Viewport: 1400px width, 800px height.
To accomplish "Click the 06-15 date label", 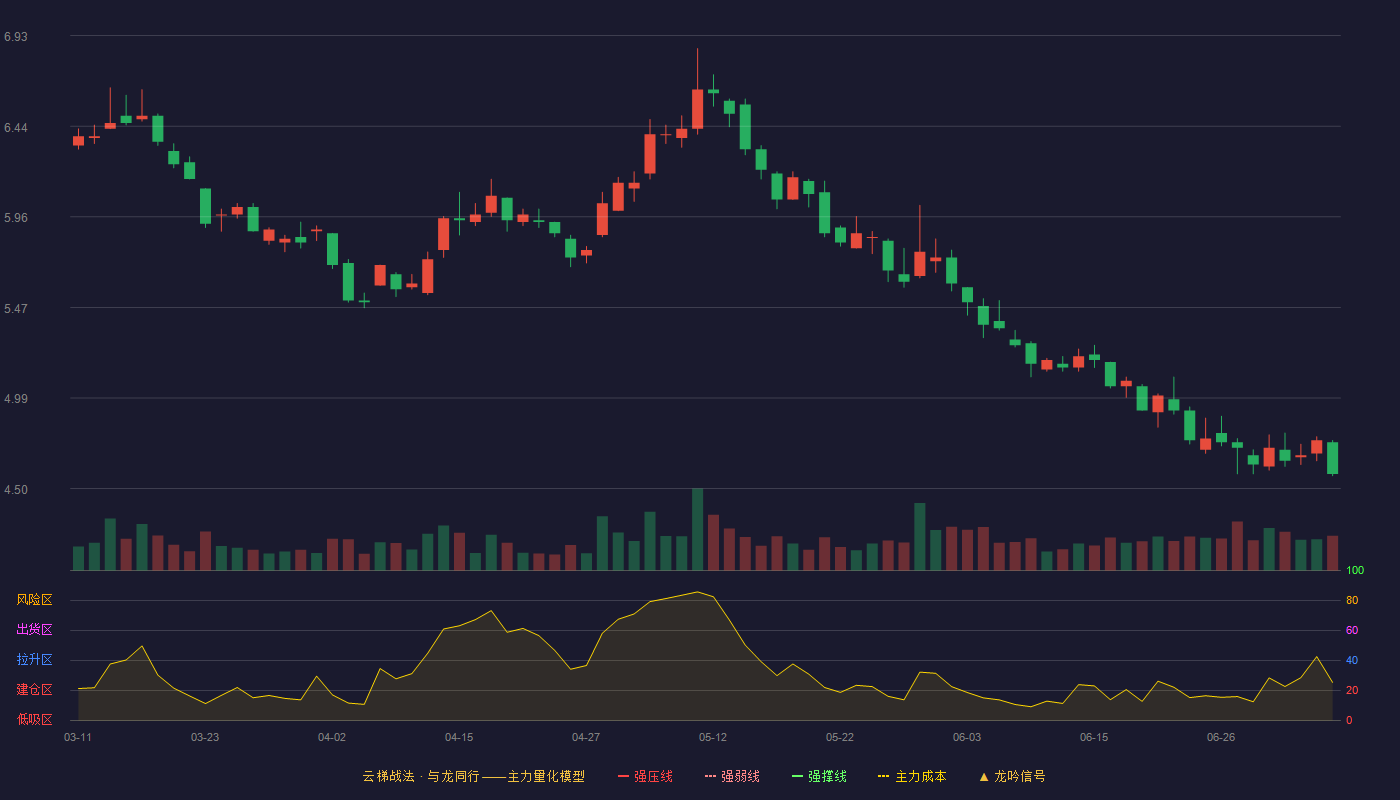I will pos(1094,737).
